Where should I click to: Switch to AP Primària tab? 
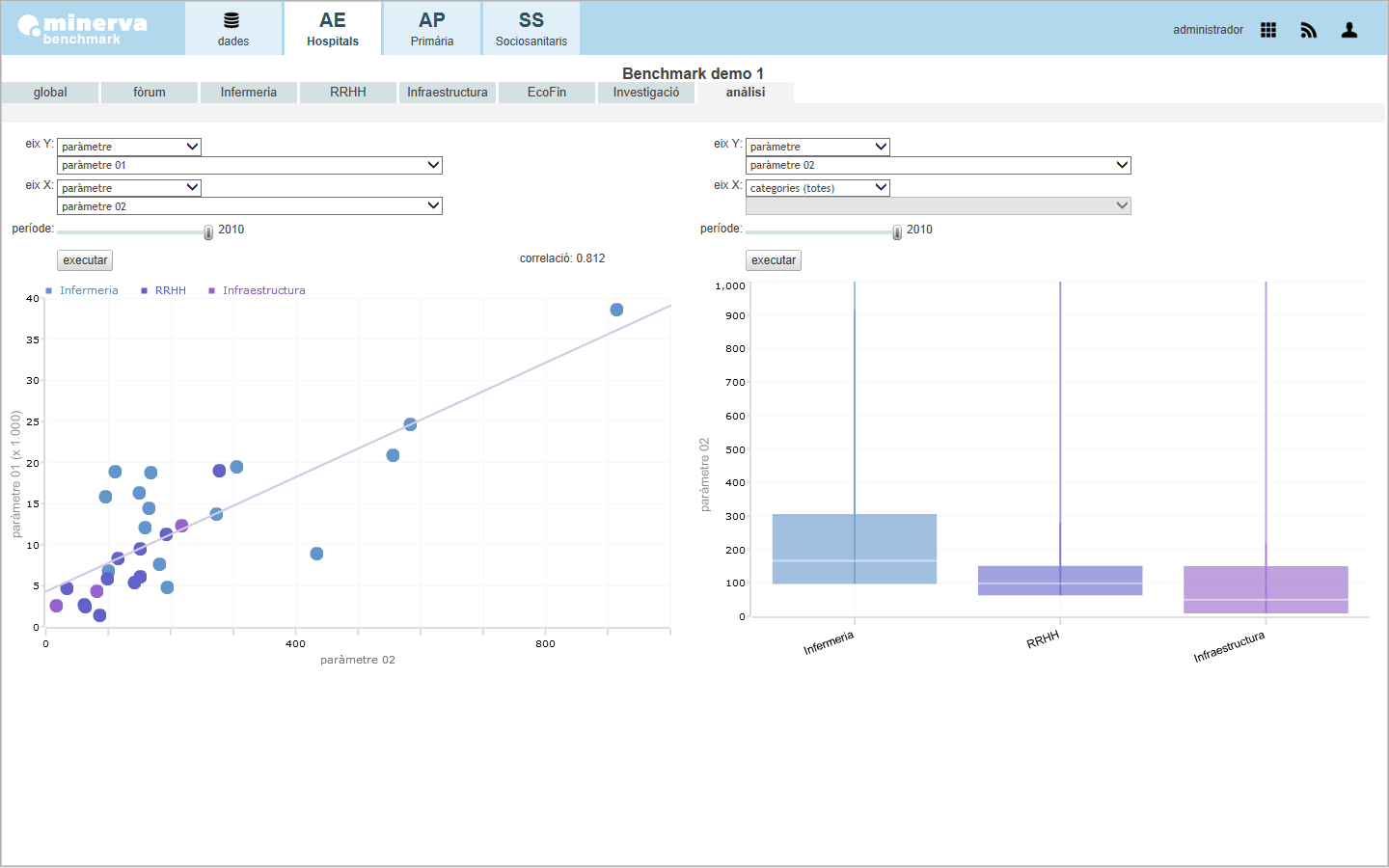coord(432,28)
